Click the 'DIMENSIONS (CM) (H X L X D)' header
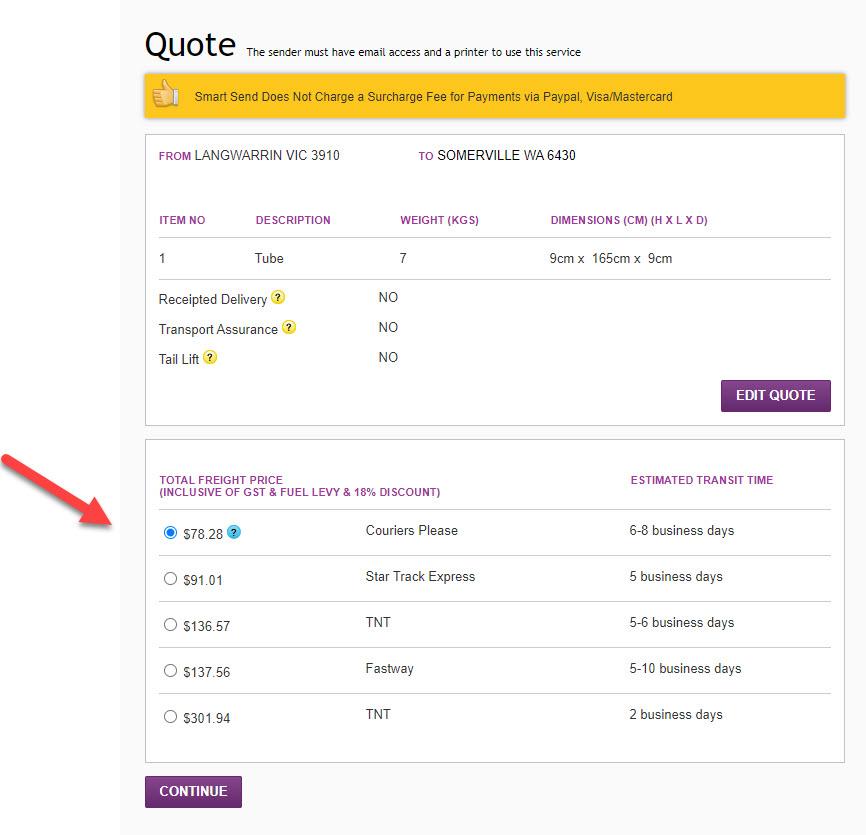The width and height of the screenshot is (866, 835). point(629,220)
